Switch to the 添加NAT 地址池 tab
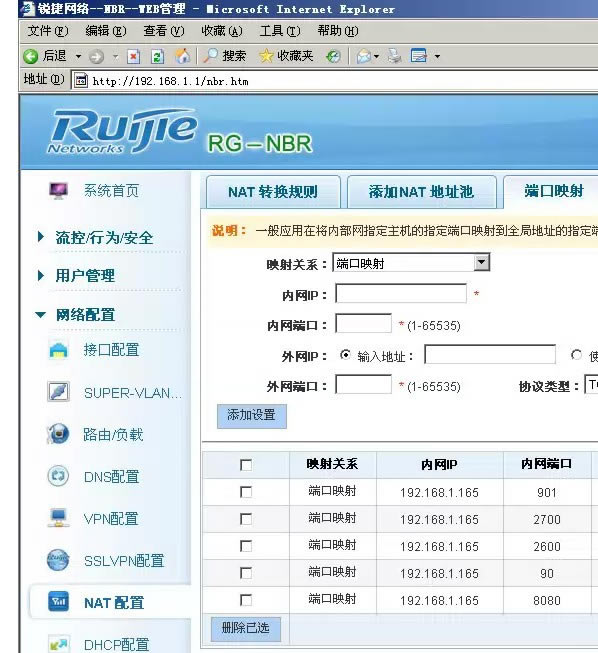This screenshot has height=653, width=598. click(421, 192)
